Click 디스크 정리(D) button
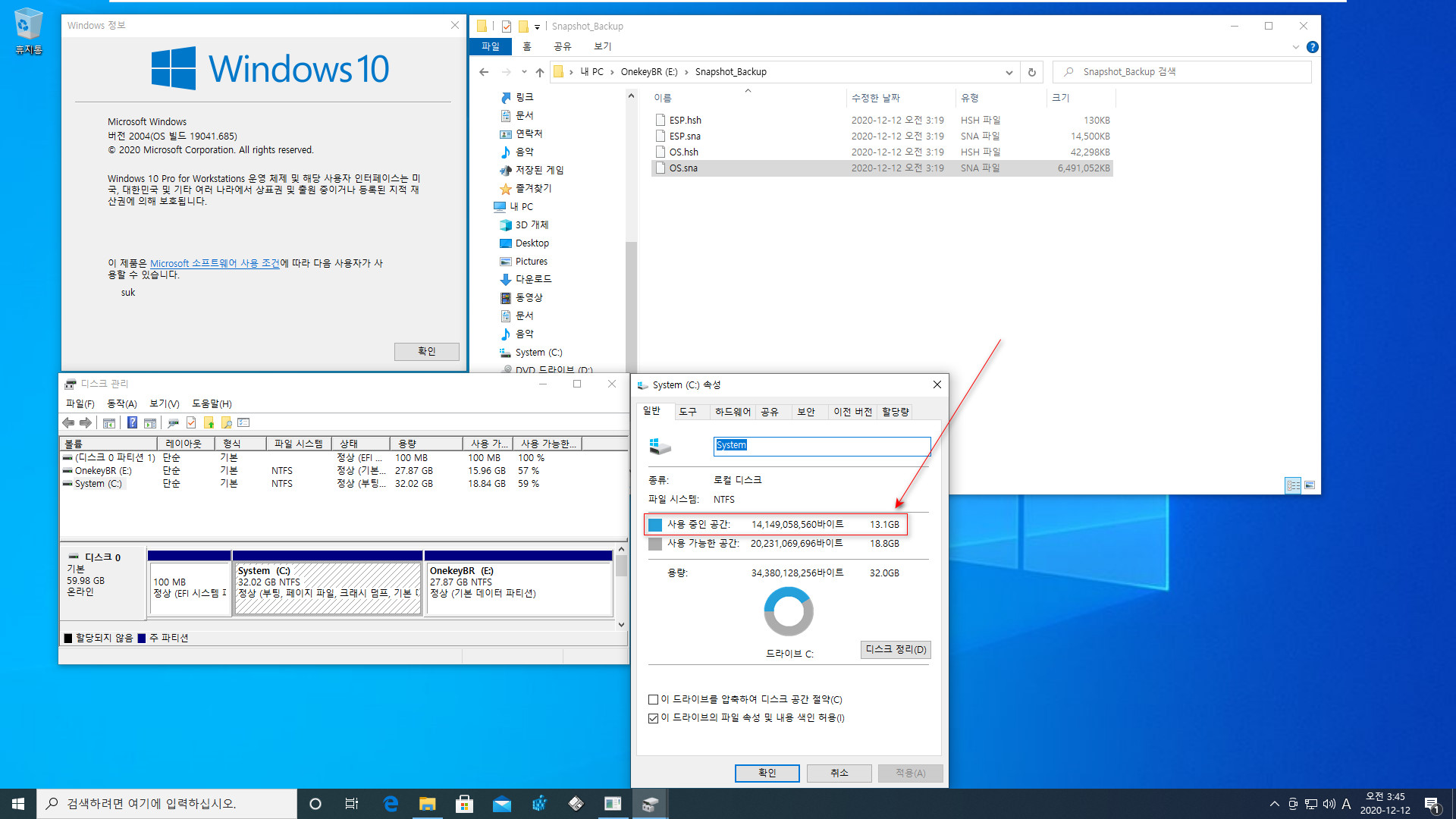The width and height of the screenshot is (1456, 819). pos(896,650)
